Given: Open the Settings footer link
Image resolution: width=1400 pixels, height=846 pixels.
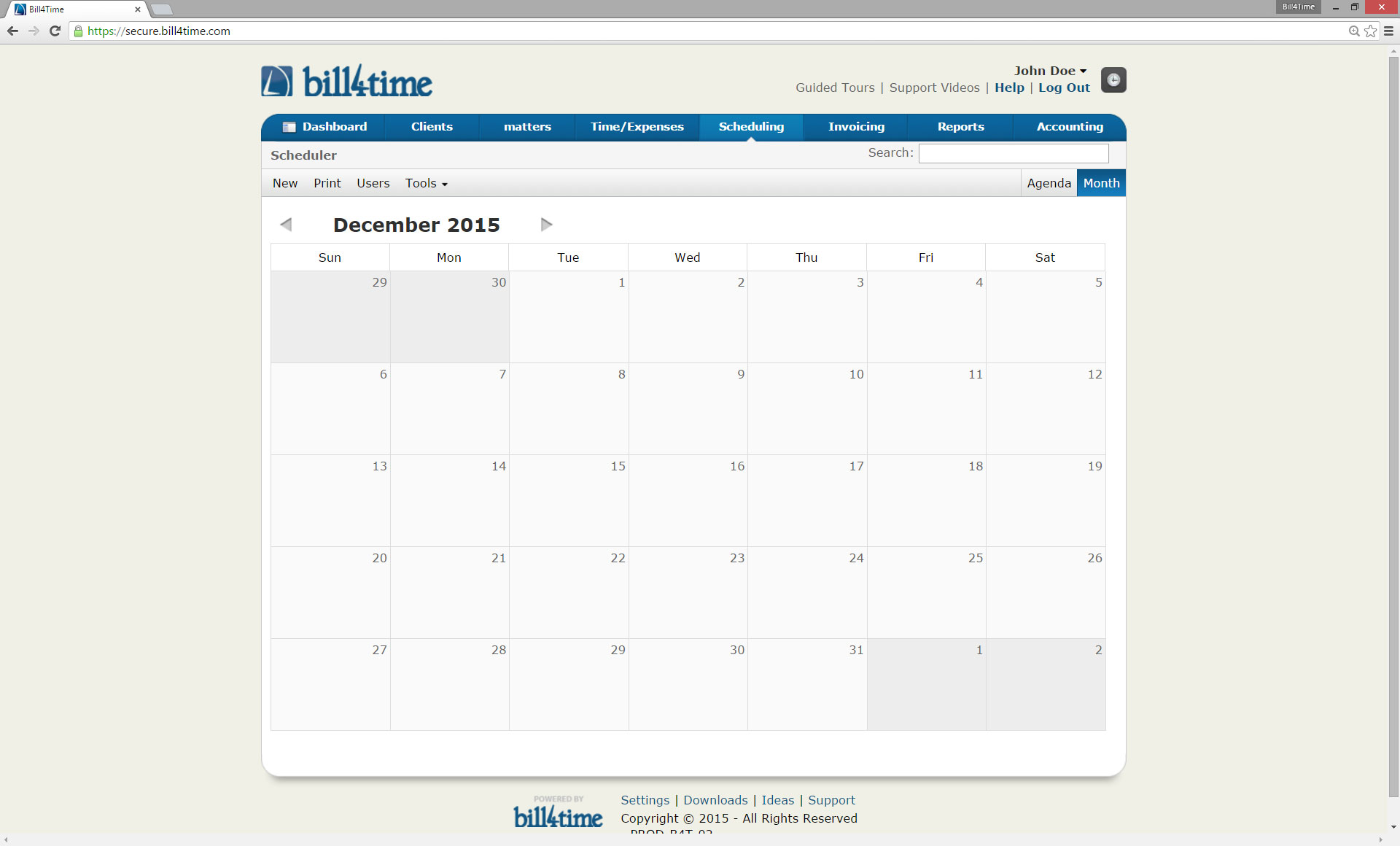Looking at the screenshot, I should coord(645,800).
